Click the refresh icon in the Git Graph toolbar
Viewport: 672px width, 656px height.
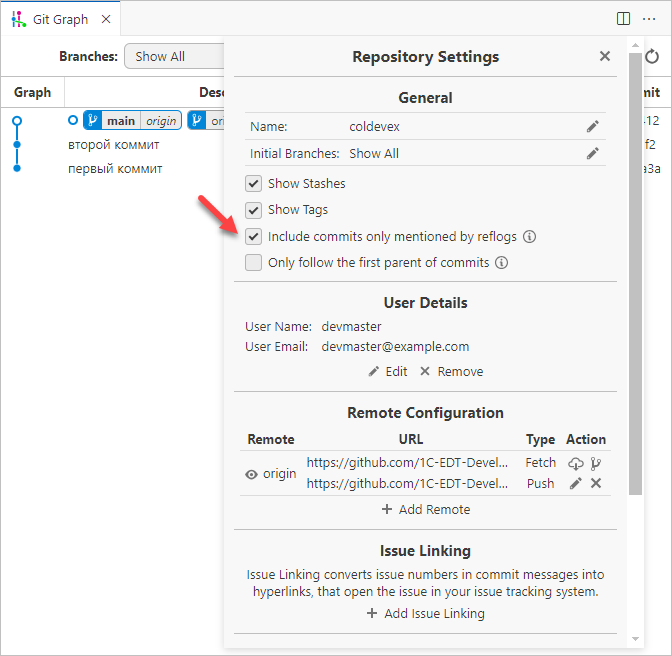click(652, 57)
